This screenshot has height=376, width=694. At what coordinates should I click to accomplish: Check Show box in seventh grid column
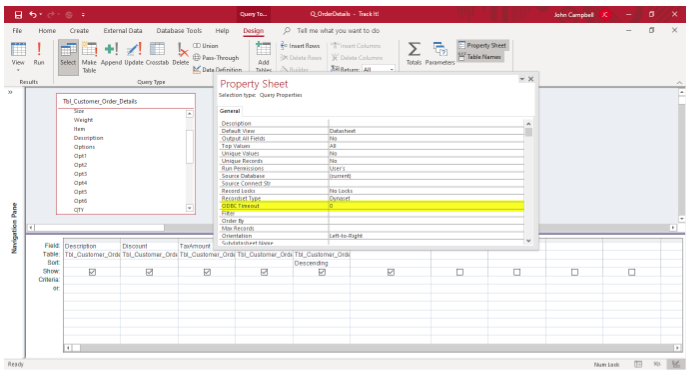click(x=459, y=272)
